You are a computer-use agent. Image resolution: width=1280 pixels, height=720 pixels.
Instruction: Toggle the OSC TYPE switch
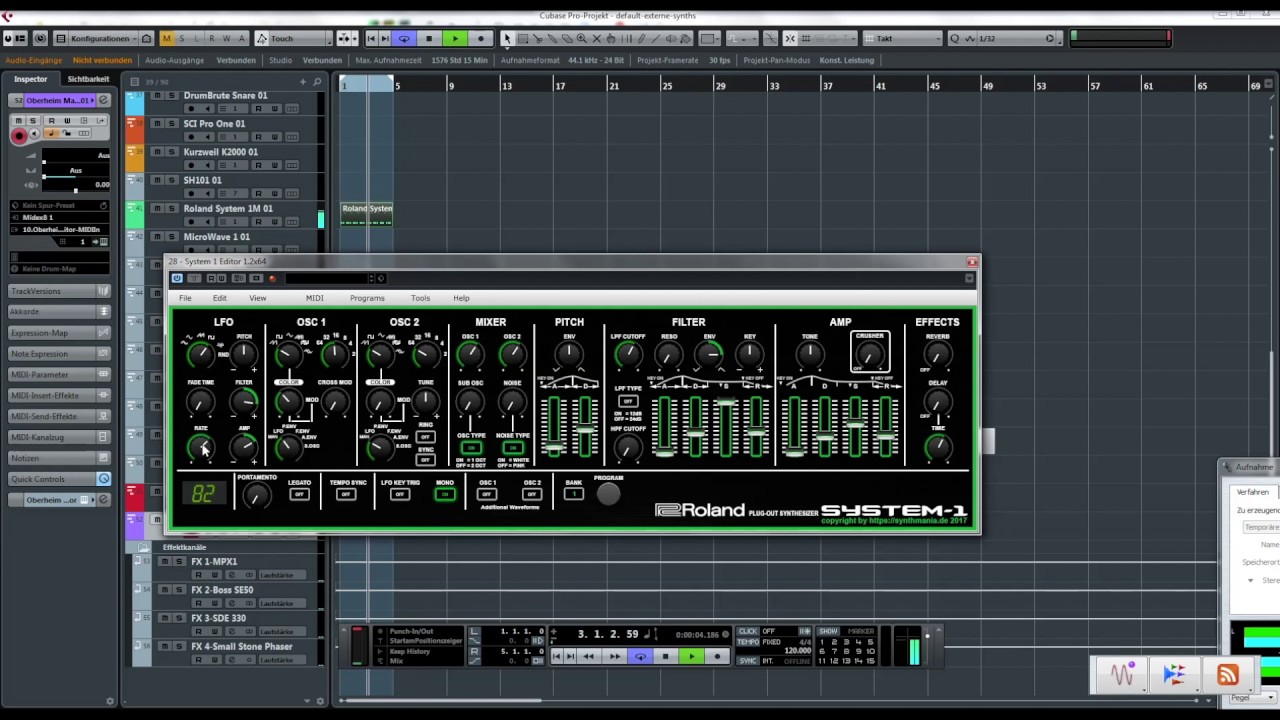pyautogui.click(x=471, y=448)
